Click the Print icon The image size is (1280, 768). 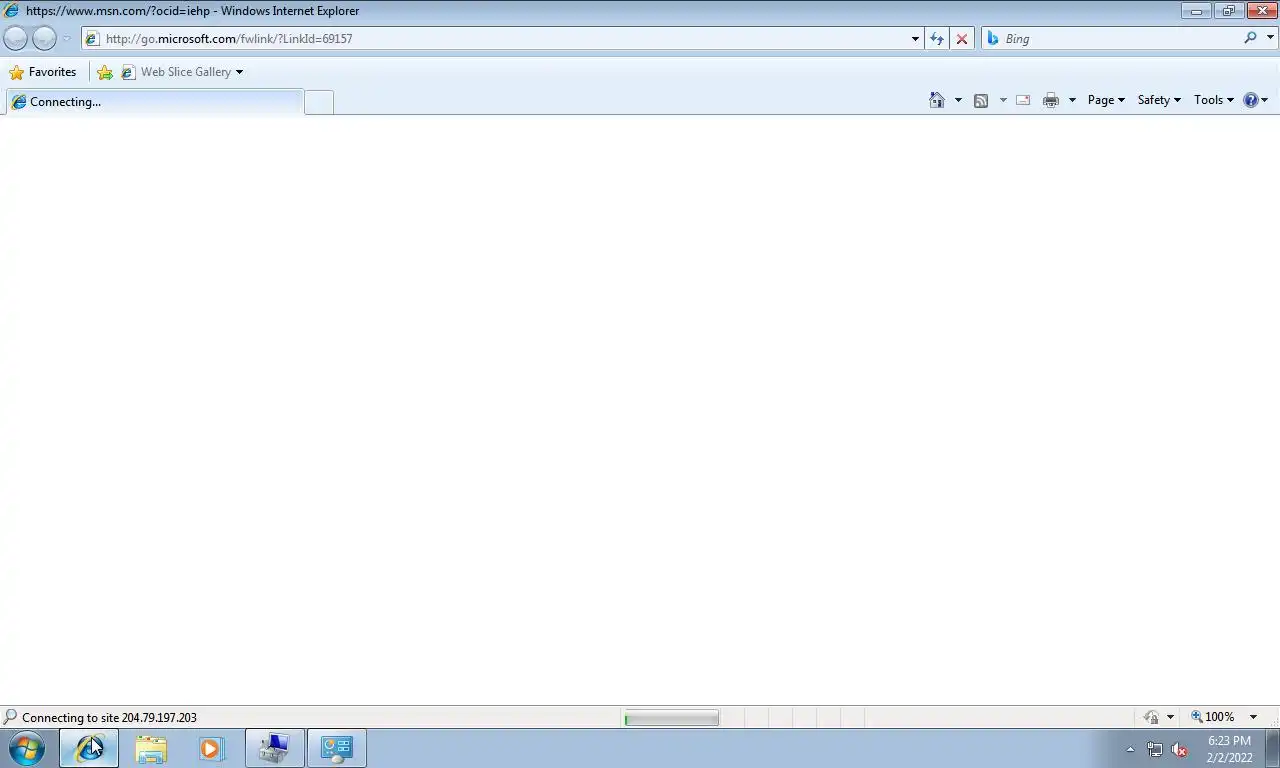click(1051, 100)
